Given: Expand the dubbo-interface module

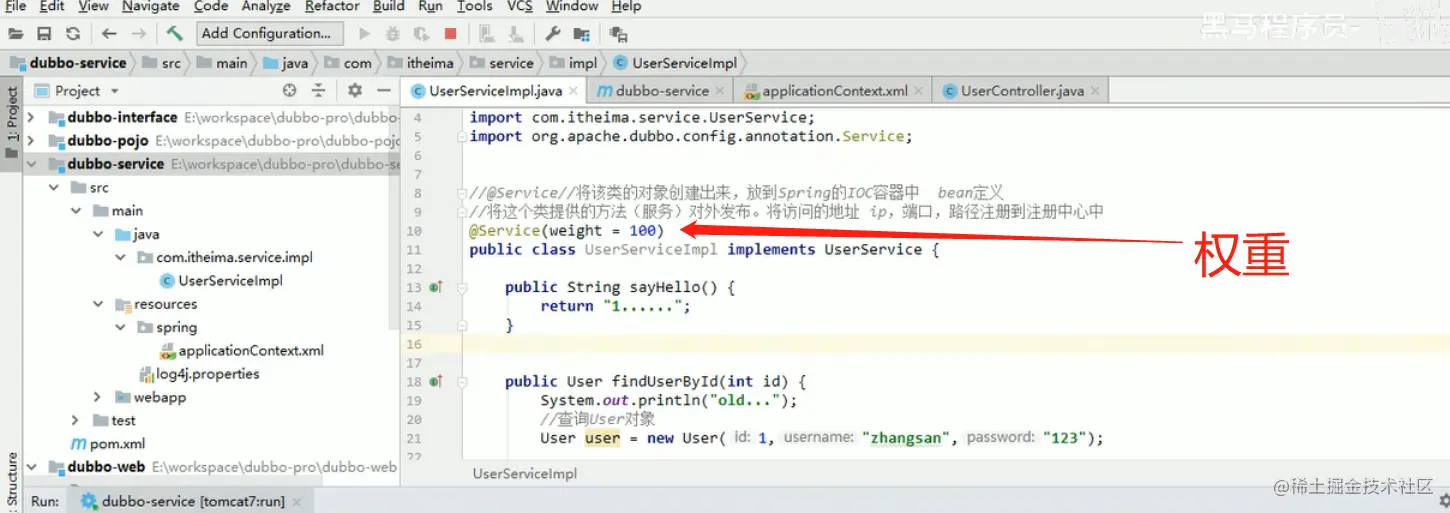Looking at the screenshot, I should 31,117.
